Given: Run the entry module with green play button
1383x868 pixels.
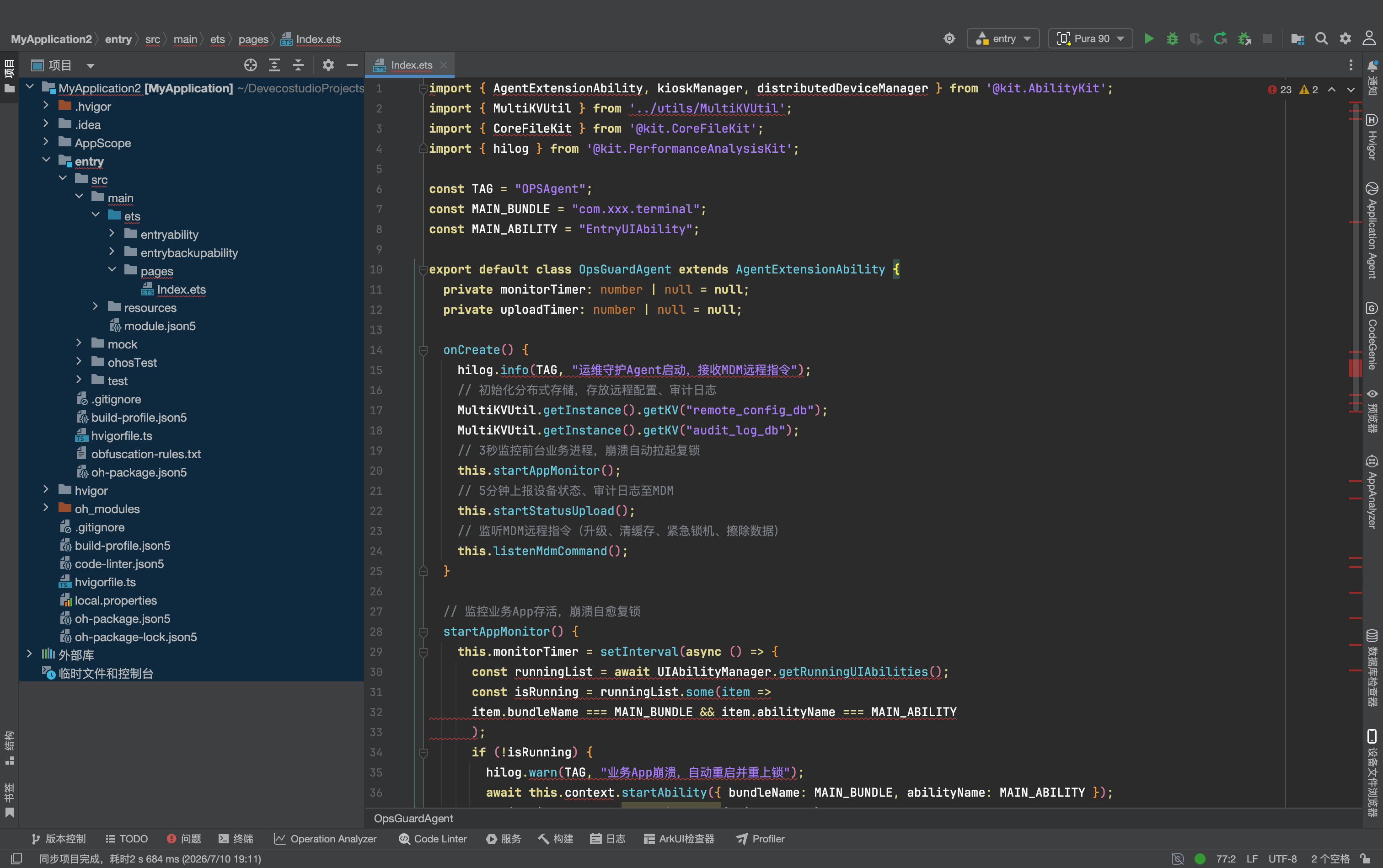Looking at the screenshot, I should point(1149,38).
